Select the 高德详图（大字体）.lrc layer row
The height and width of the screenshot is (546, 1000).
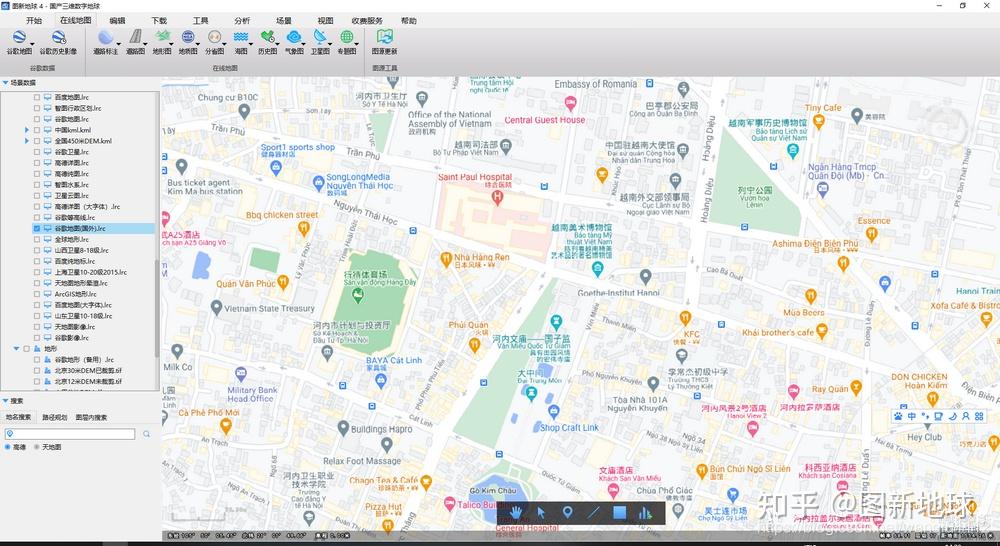pyautogui.click(x=87, y=207)
